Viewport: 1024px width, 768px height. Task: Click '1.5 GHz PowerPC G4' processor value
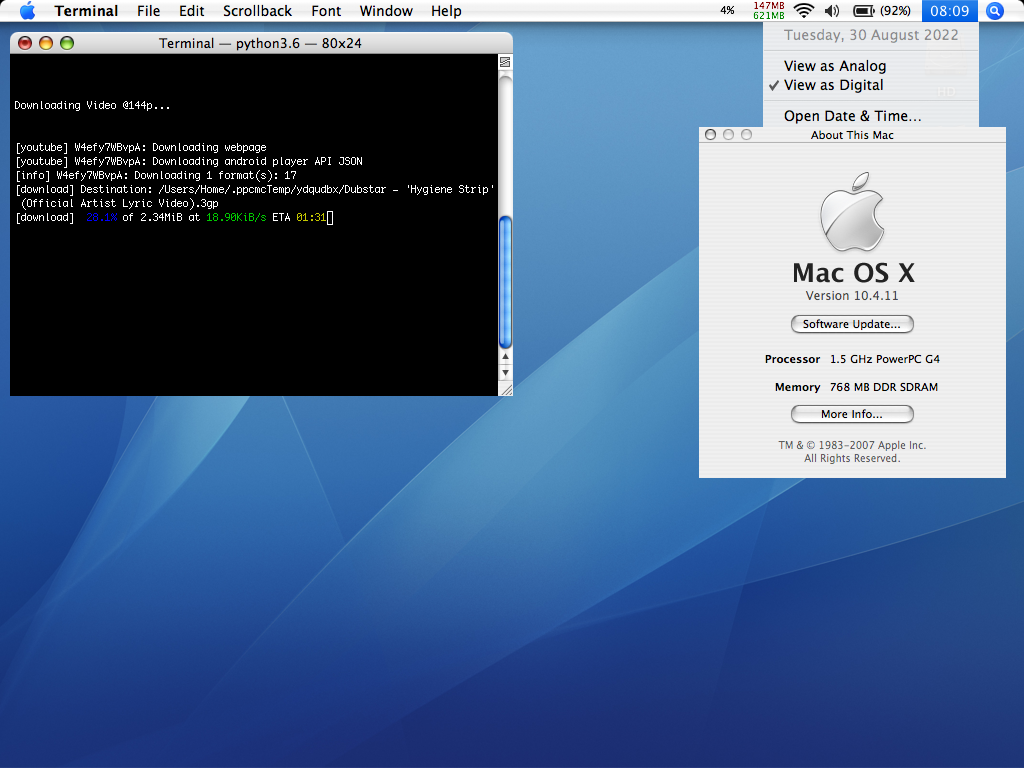885,359
